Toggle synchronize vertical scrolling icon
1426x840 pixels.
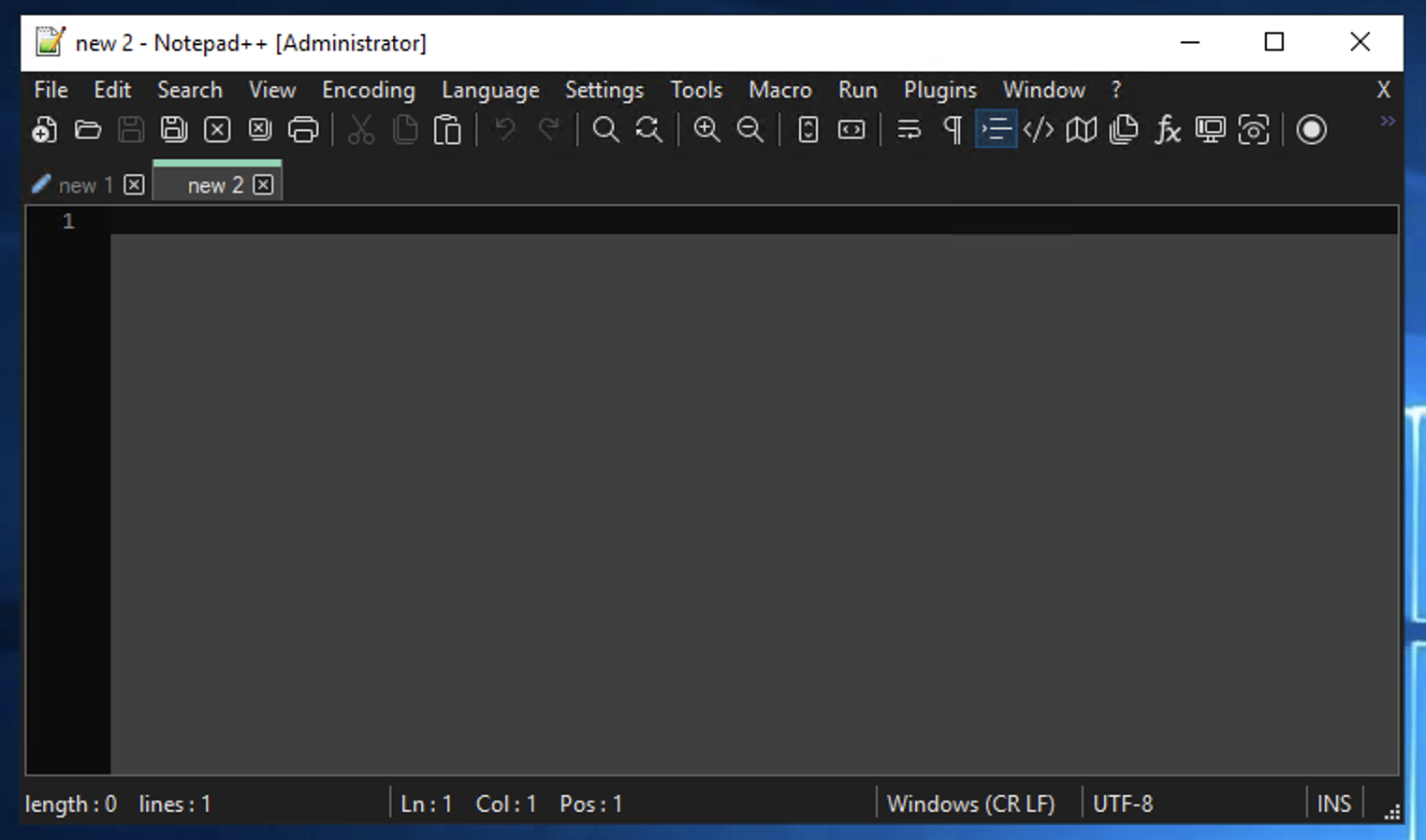coord(808,129)
